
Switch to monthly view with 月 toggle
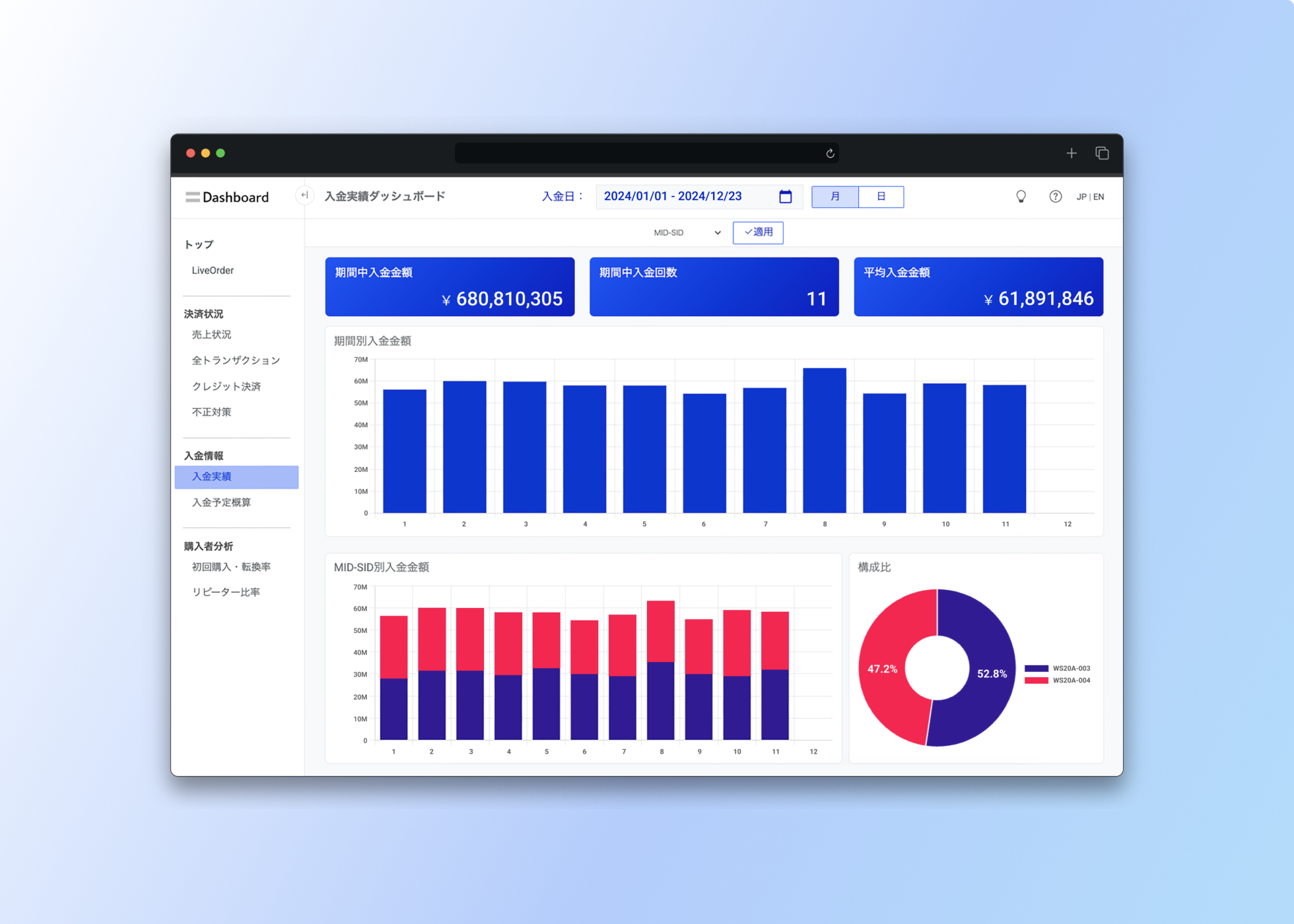pyautogui.click(x=834, y=197)
